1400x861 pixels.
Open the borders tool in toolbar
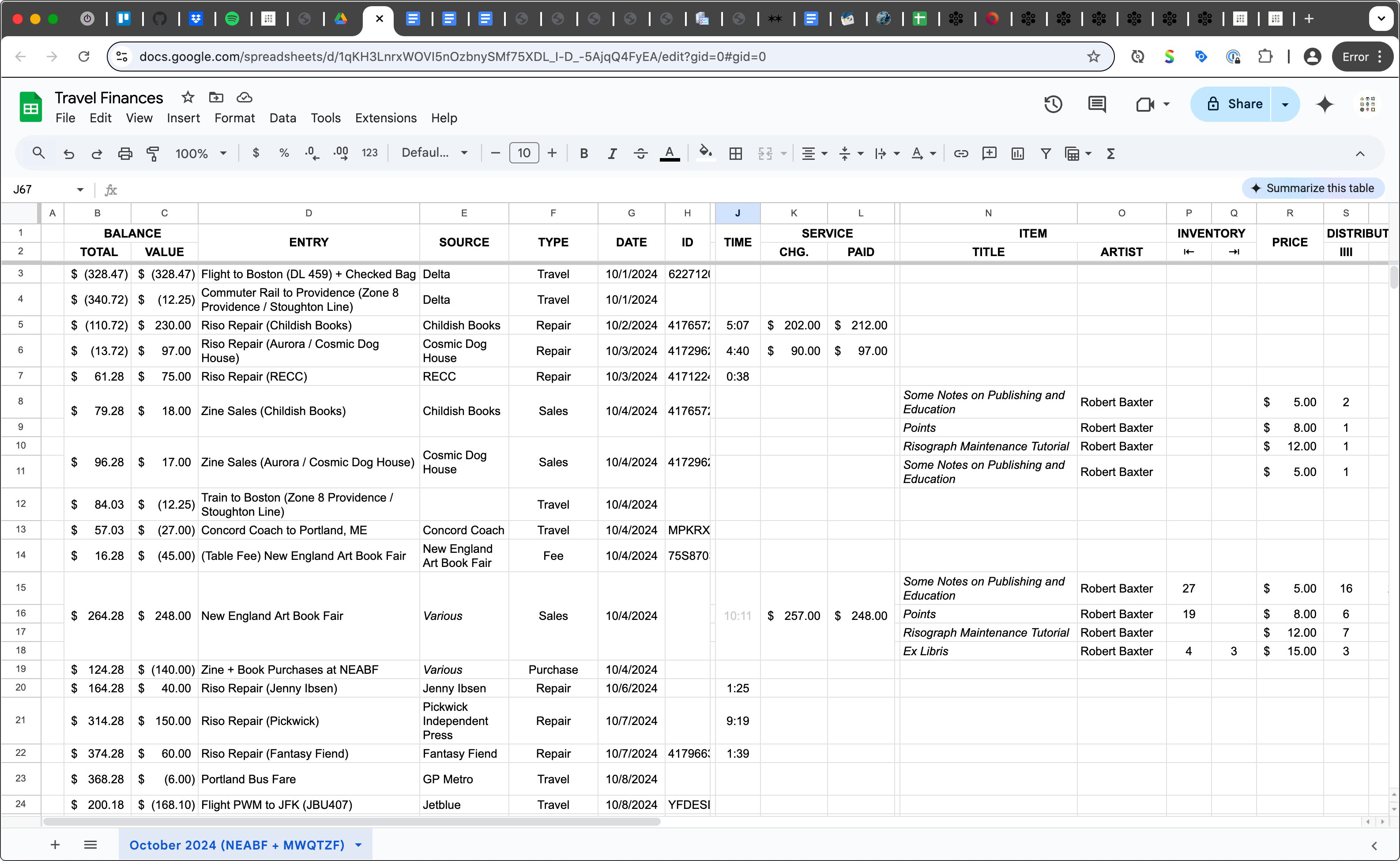tap(735, 154)
